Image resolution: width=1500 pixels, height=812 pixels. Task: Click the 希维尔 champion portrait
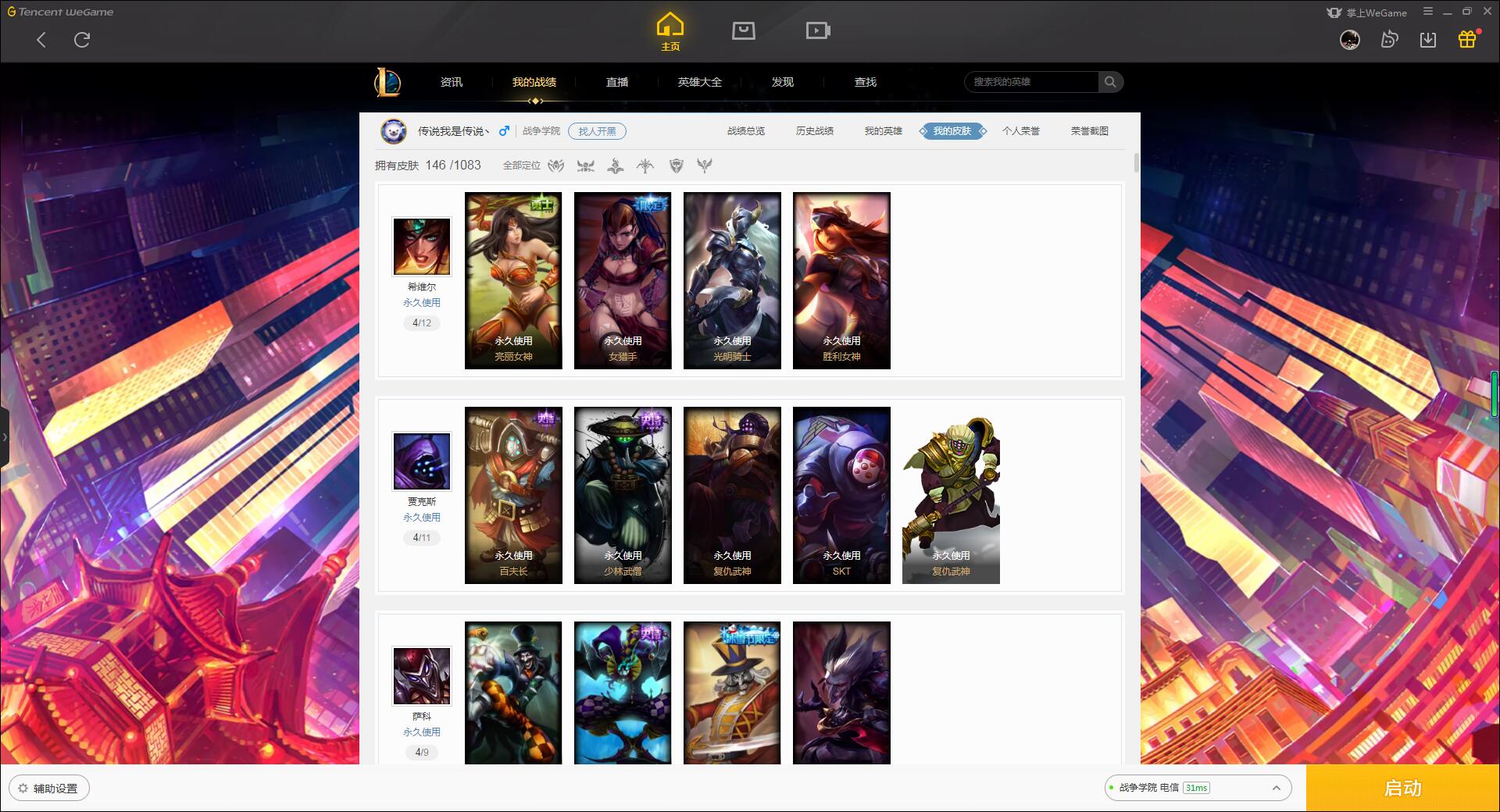click(x=422, y=247)
